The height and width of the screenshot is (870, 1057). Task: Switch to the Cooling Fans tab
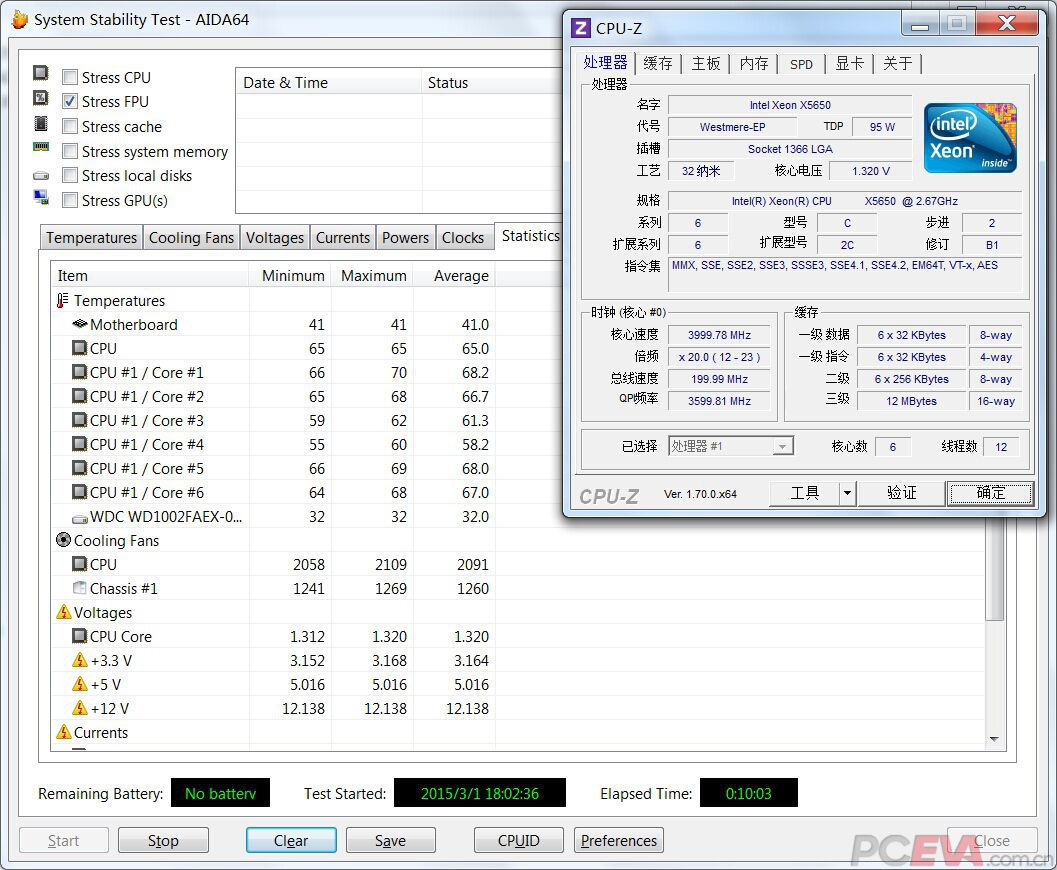point(191,238)
